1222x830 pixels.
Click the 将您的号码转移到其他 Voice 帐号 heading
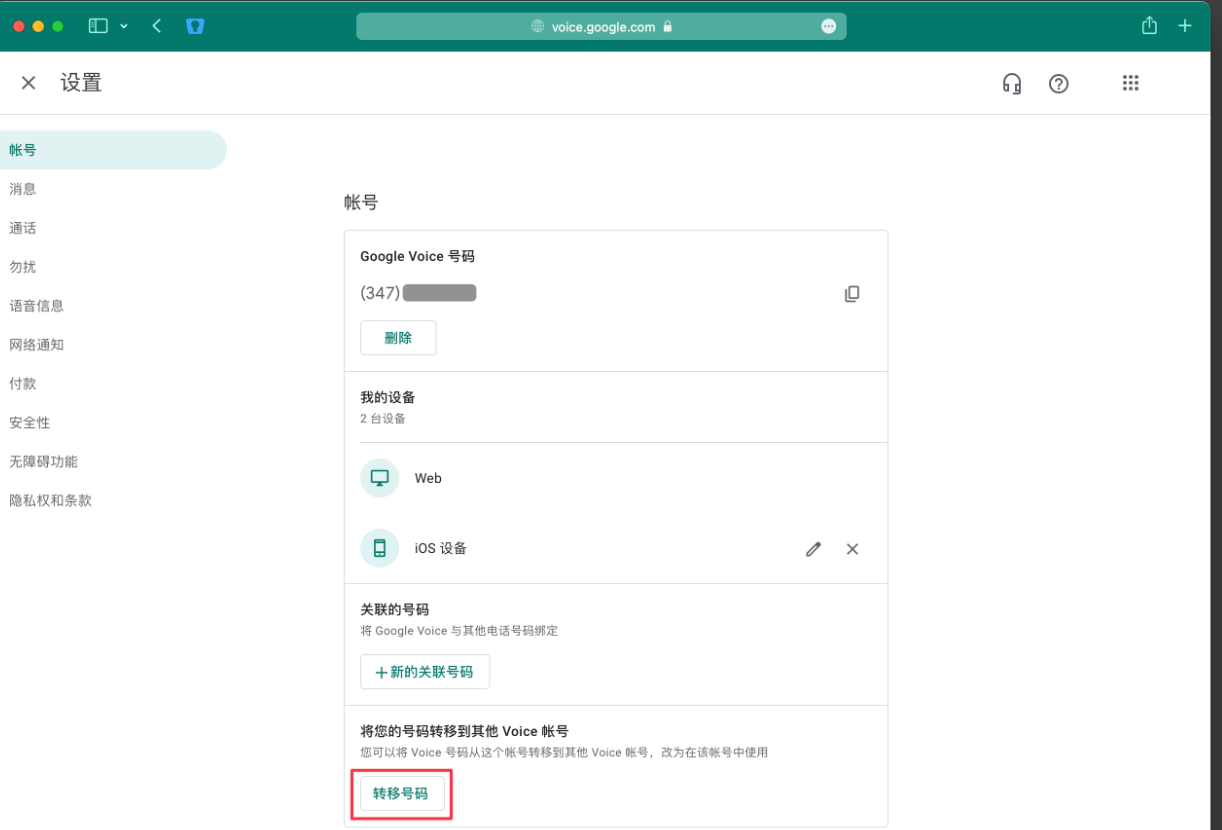point(465,731)
